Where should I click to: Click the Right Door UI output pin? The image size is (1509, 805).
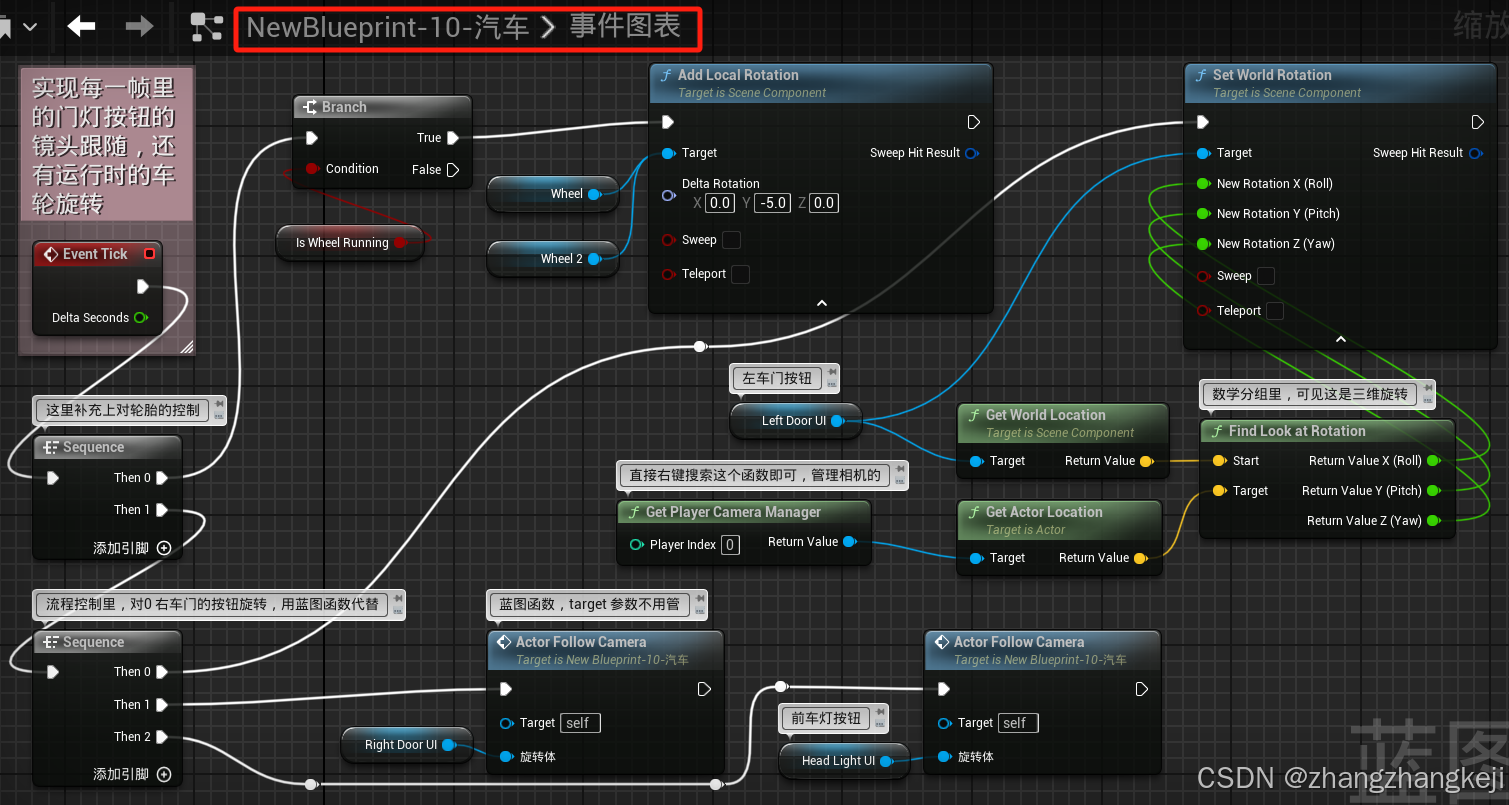pos(448,745)
